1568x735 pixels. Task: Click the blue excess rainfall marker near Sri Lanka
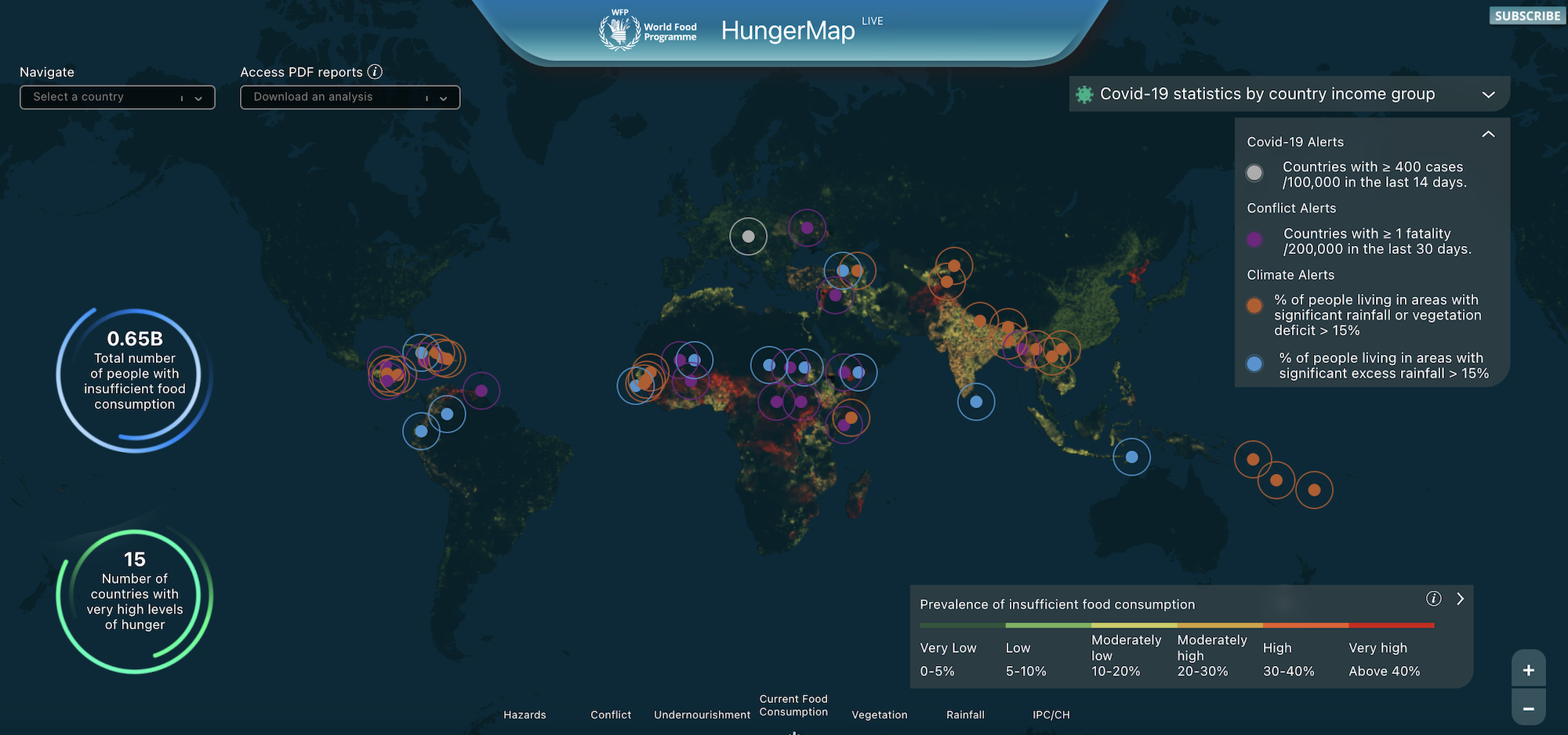[976, 402]
